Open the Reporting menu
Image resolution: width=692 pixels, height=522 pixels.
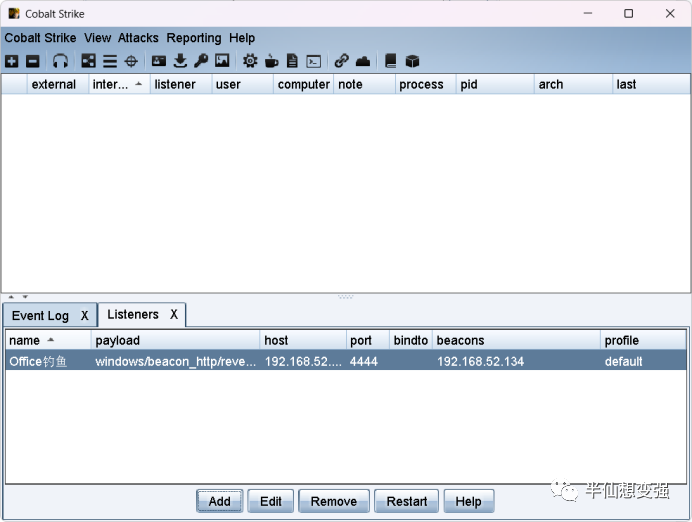click(x=194, y=38)
